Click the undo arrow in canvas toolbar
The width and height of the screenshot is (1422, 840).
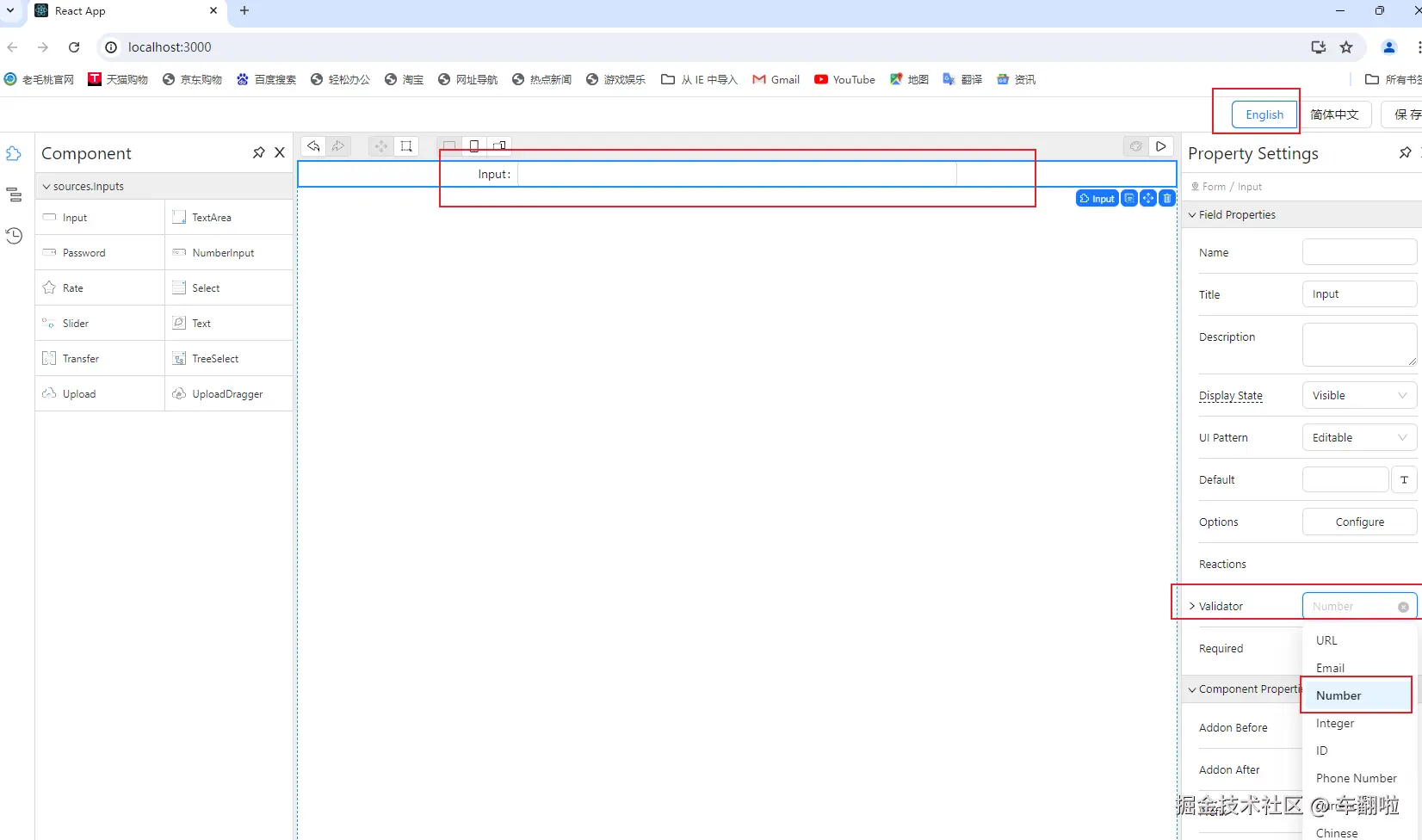pyautogui.click(x=313, y=146)
